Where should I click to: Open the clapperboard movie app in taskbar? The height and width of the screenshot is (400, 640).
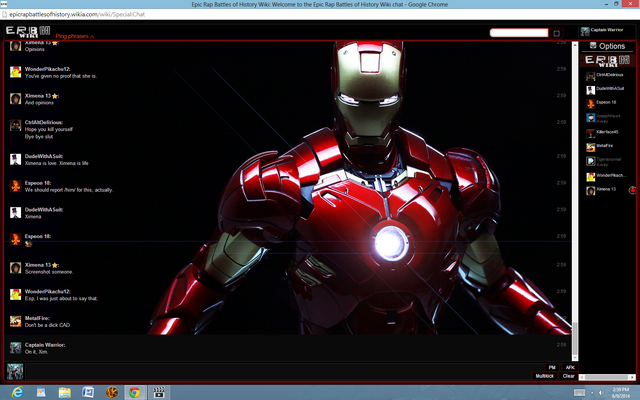(x=159, y=393)
